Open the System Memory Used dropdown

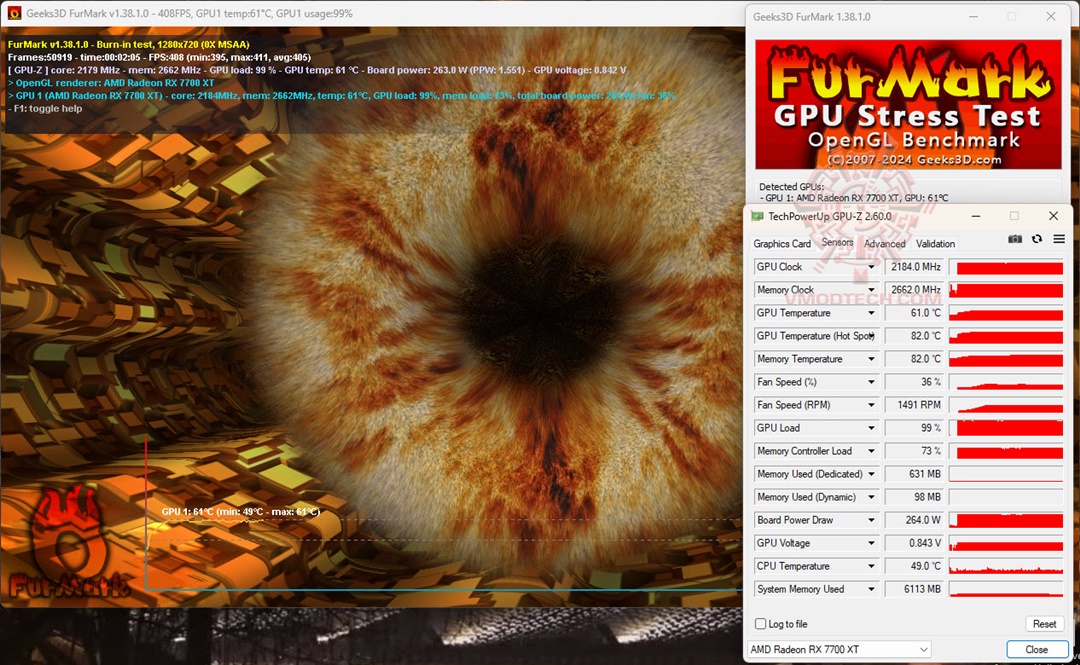871,589
